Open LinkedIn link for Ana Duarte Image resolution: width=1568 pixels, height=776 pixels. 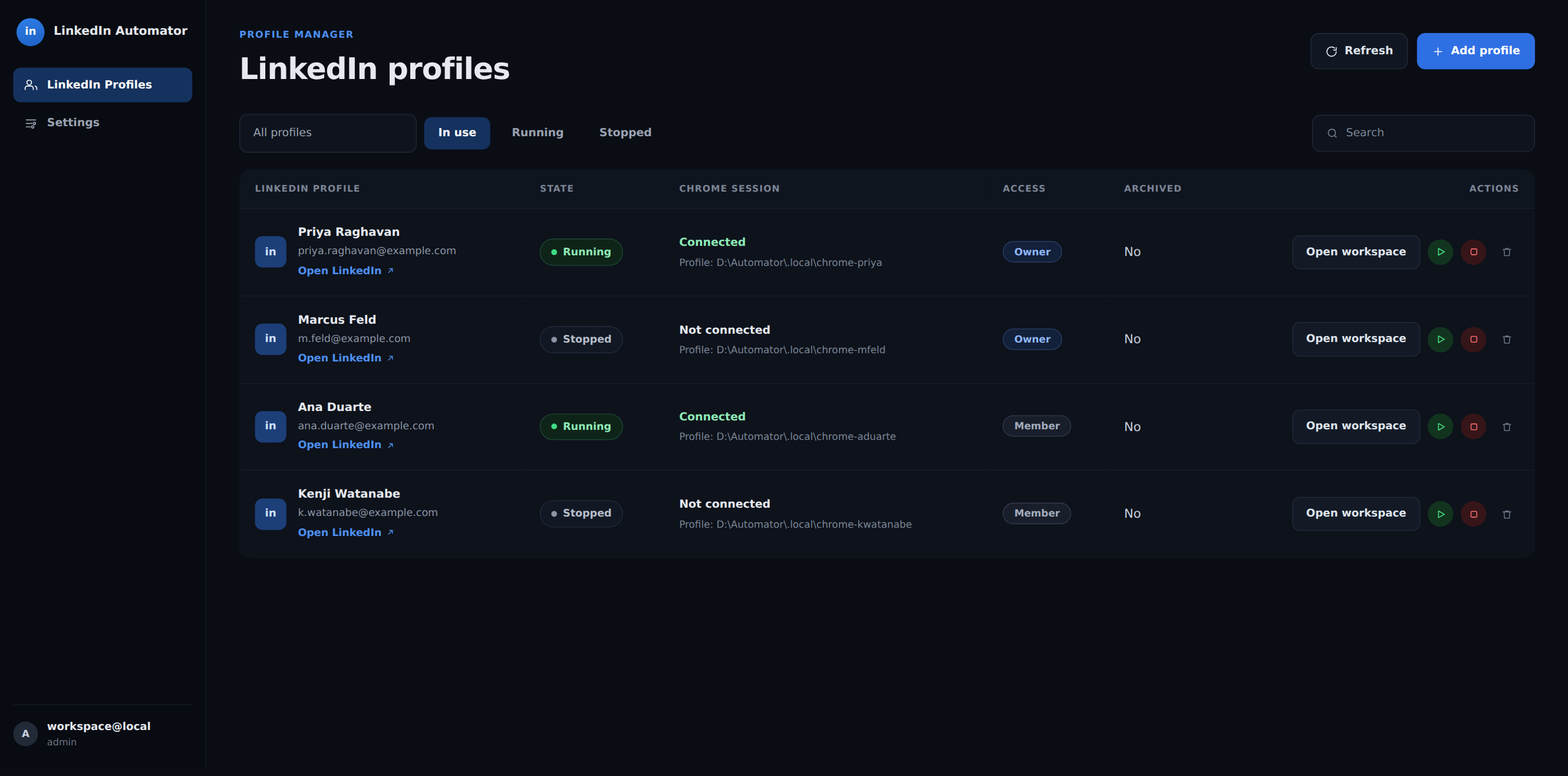[345, 445]
